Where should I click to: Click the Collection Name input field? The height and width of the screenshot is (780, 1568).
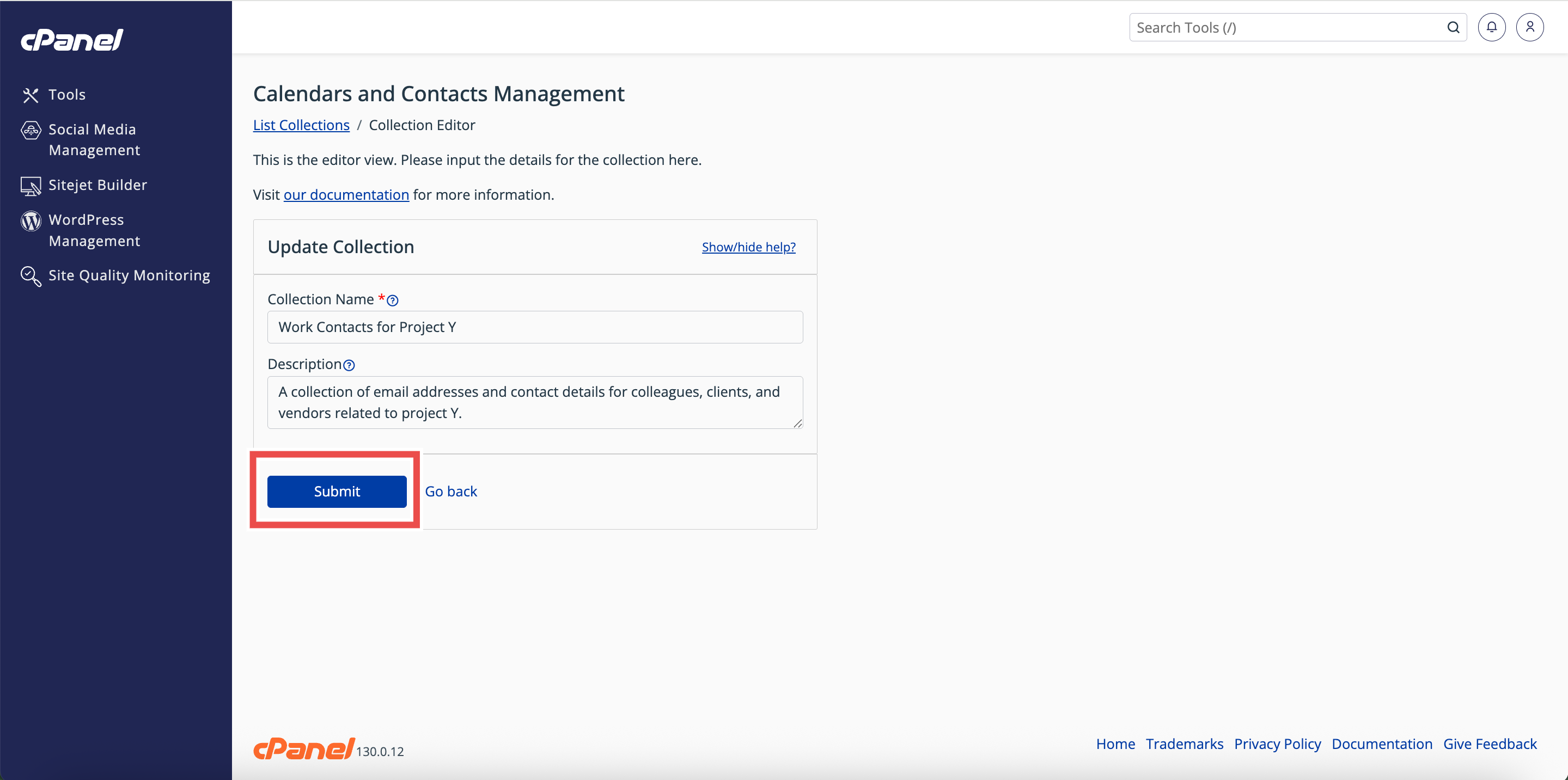pyautogui.click(x=534, y=327)
